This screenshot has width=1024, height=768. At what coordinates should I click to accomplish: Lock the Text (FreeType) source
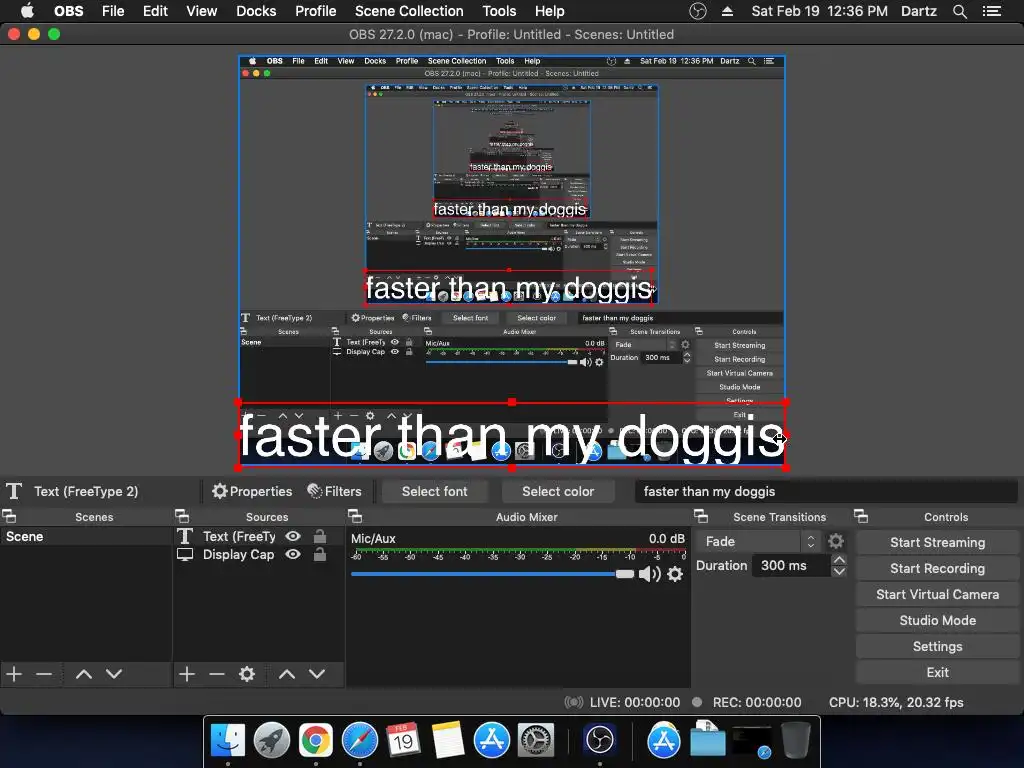point(320,536)
